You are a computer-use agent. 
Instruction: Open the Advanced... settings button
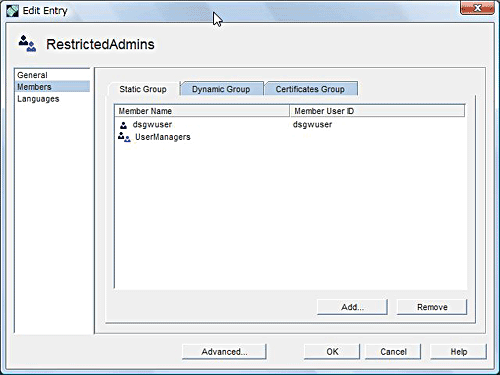click(x=224, y=352)
